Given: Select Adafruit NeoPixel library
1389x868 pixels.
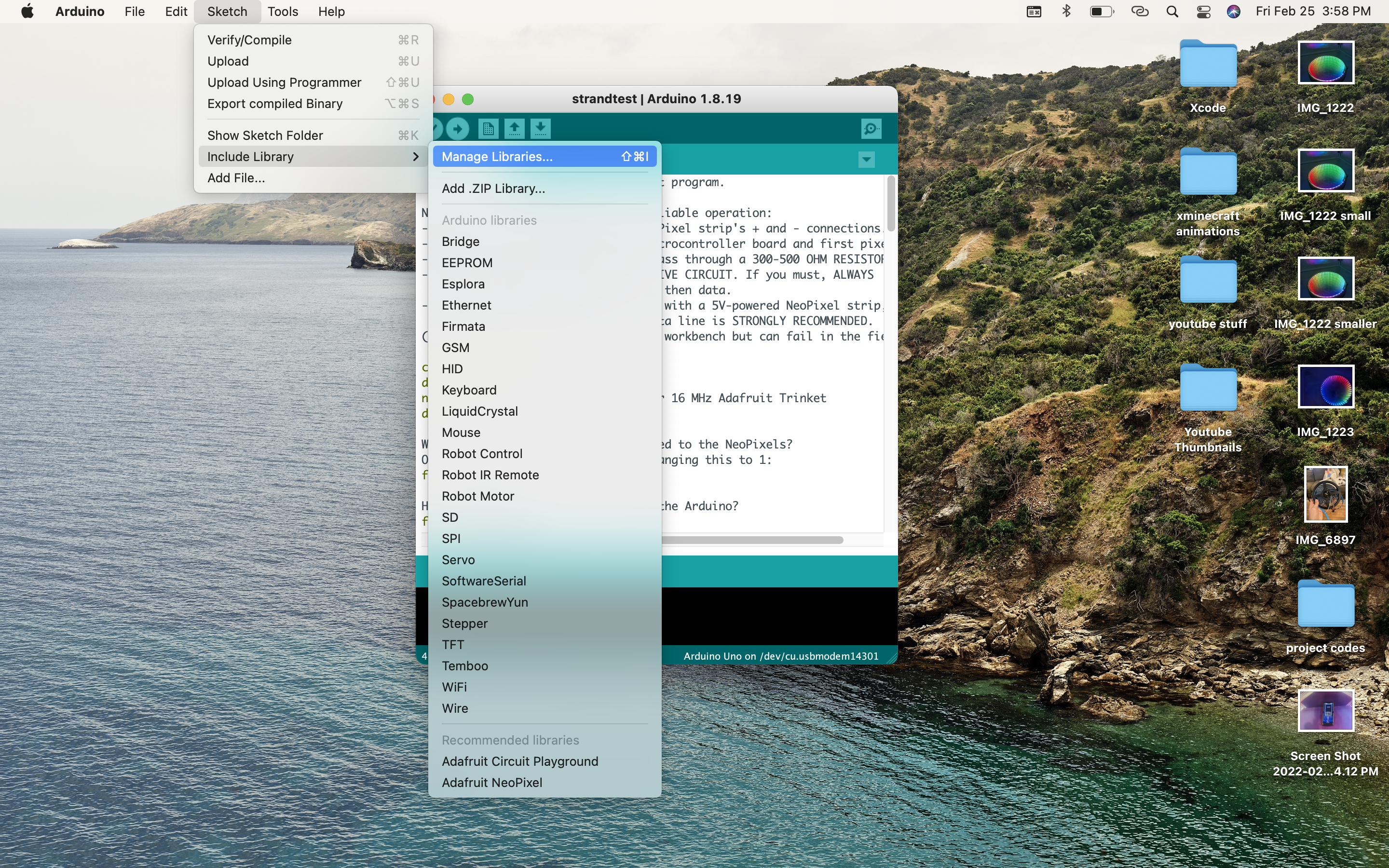Looking at the screenshot, I should point(491,783).
